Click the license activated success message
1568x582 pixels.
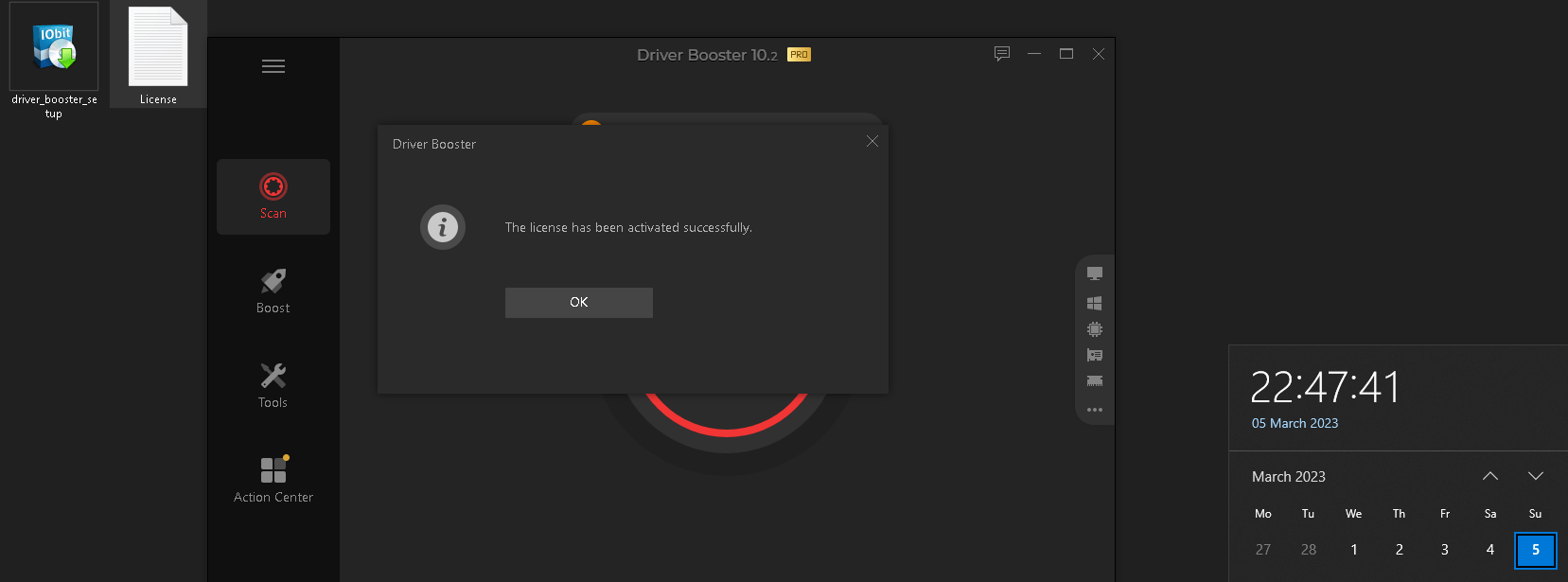coord(628,228)
